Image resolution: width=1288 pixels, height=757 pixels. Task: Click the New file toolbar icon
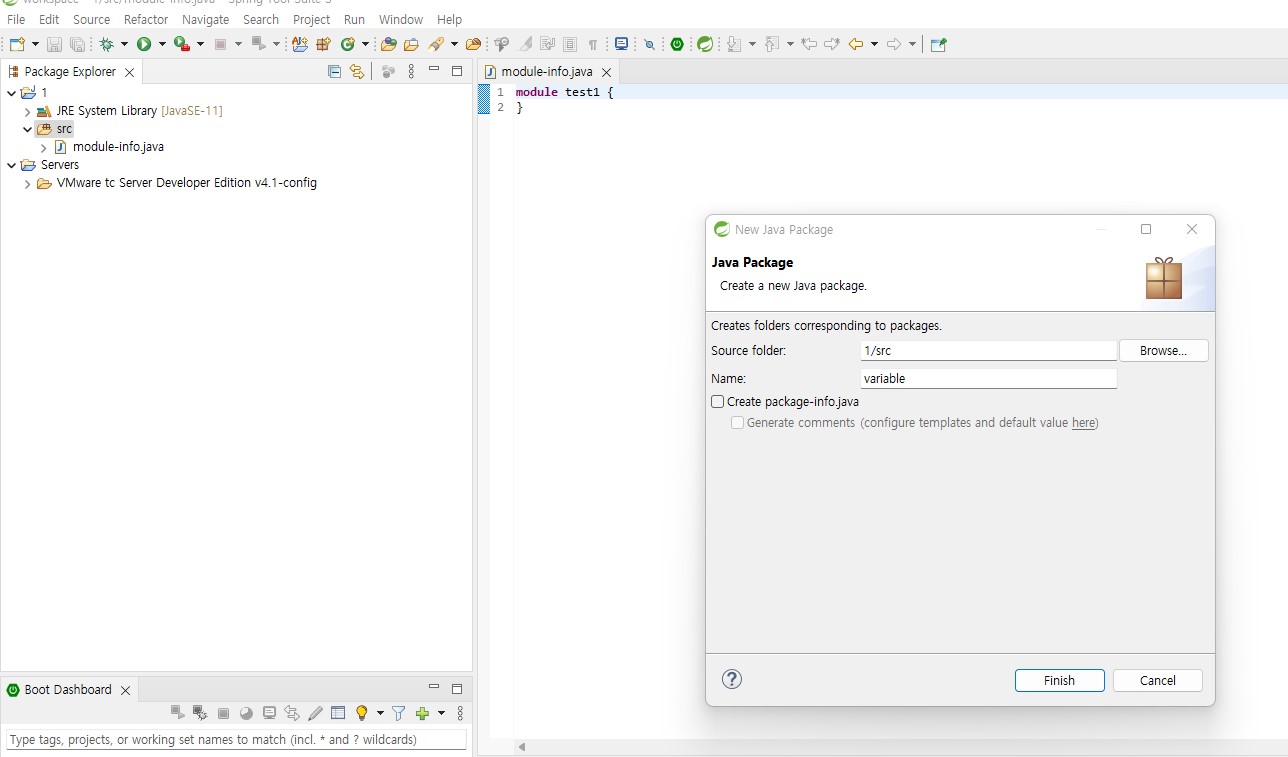pos(17,44)
